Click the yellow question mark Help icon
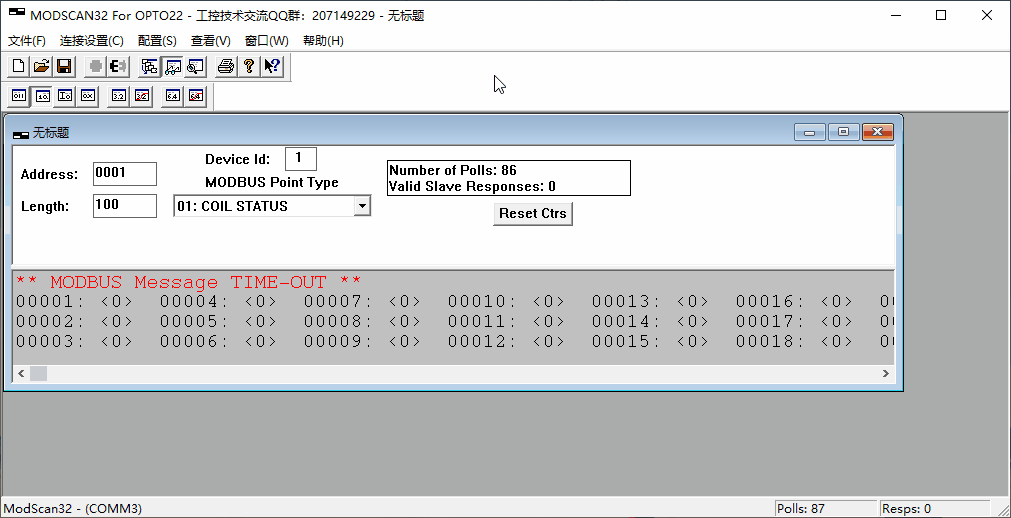Viewport: 1011px width, 518px height. (249, 67)
